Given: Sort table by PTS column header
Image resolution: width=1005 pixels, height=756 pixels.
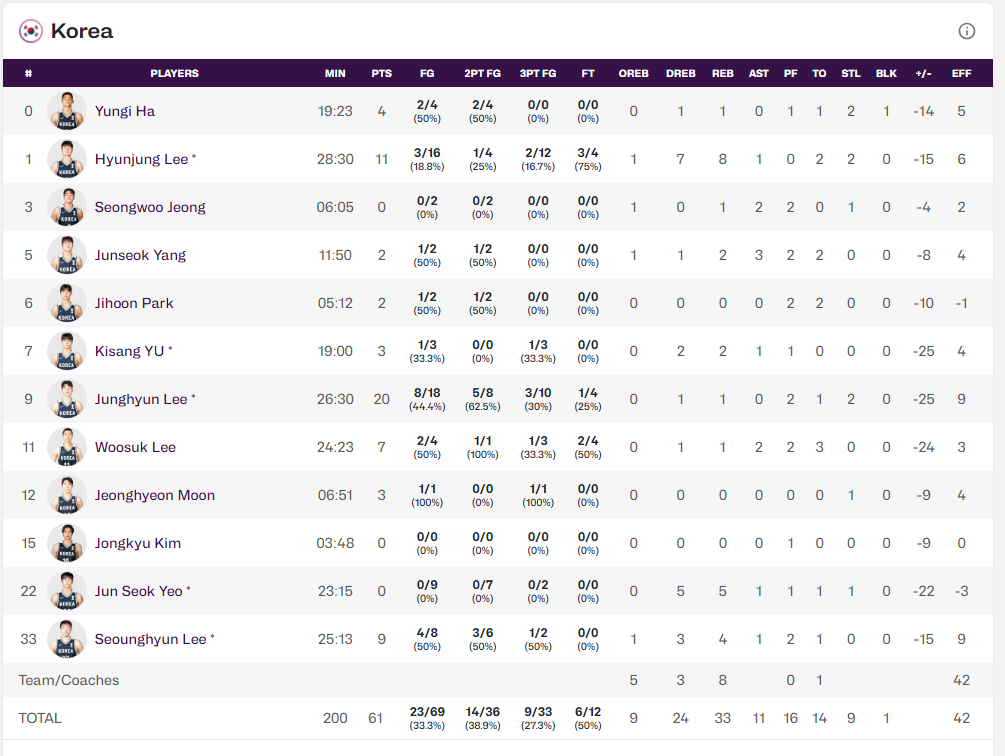Looking at the screenshot, I should (x=381, y=73).
